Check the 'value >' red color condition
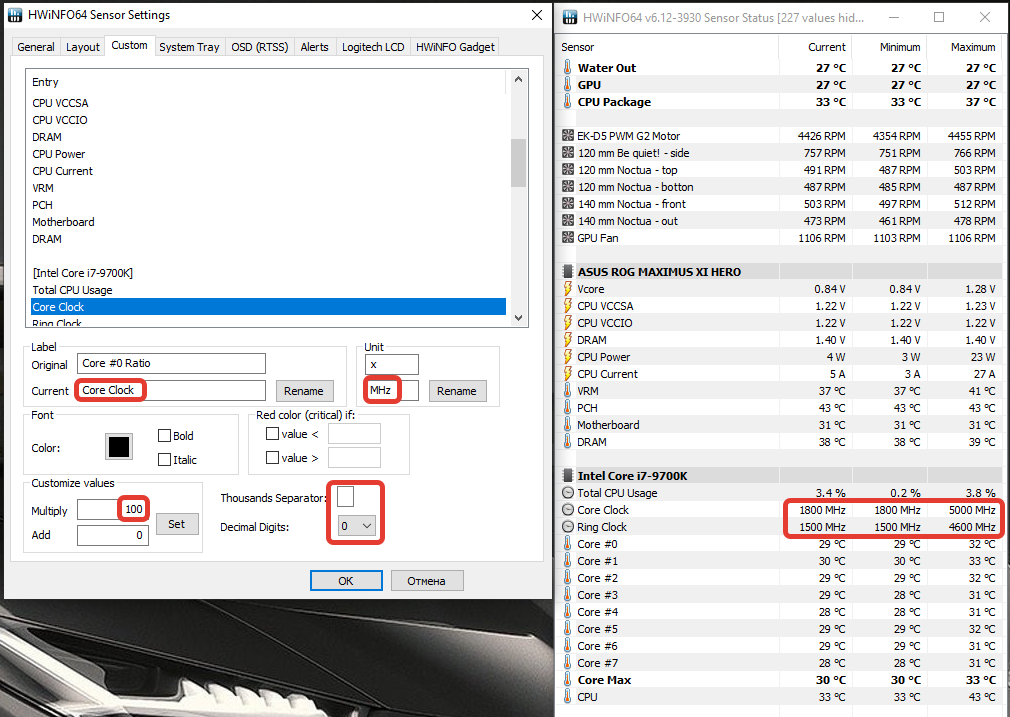 click(x=272, y=457)
